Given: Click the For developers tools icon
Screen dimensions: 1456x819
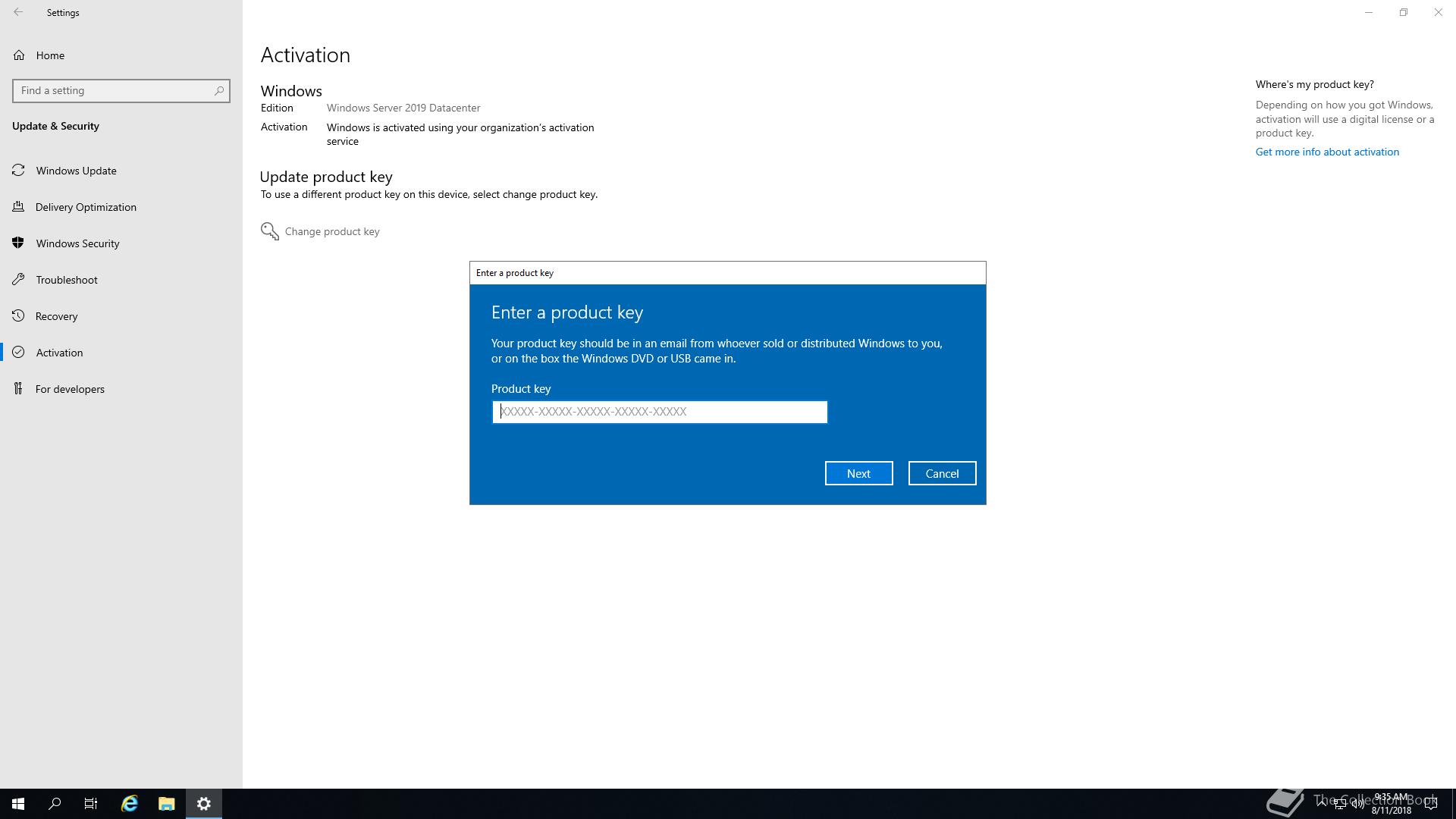Looking at the screenshot, I should point(19,389).
